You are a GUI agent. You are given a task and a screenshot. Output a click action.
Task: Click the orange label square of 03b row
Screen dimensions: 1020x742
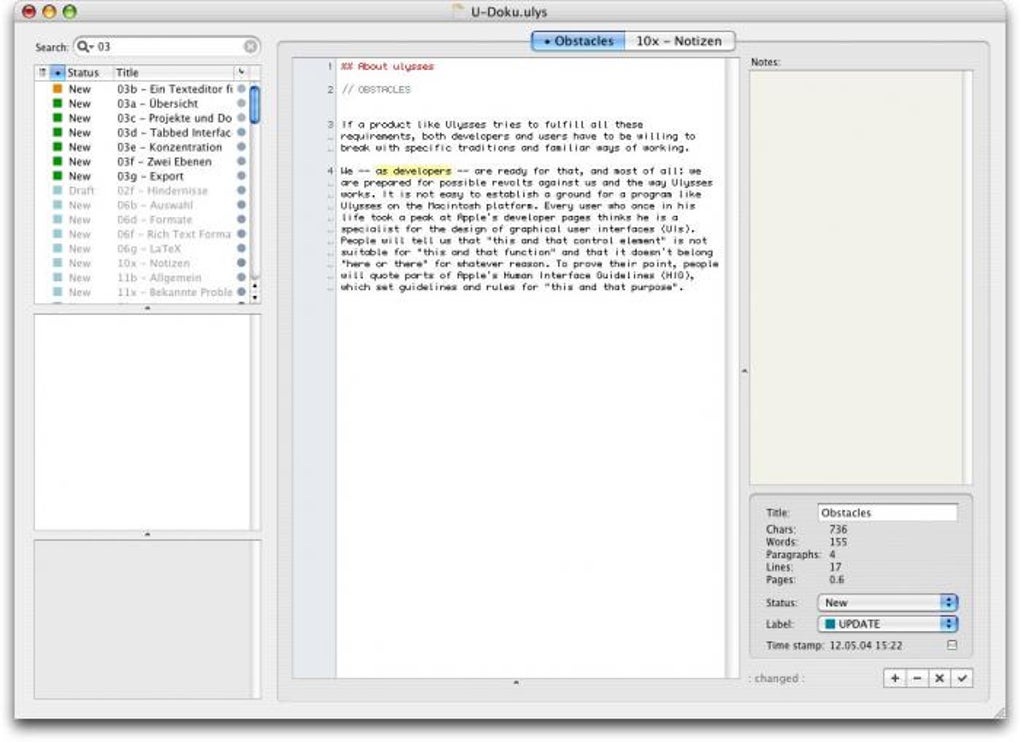coord(57,88)
